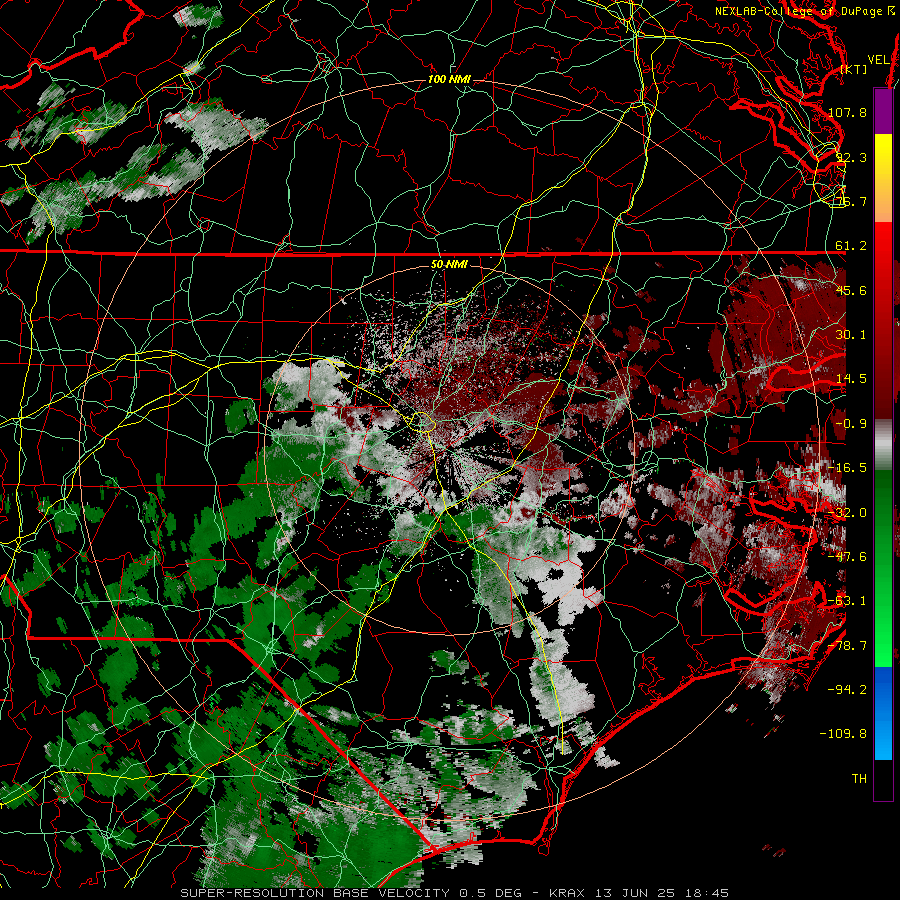Click the blue segment of the color bar

tap(883, 713)
